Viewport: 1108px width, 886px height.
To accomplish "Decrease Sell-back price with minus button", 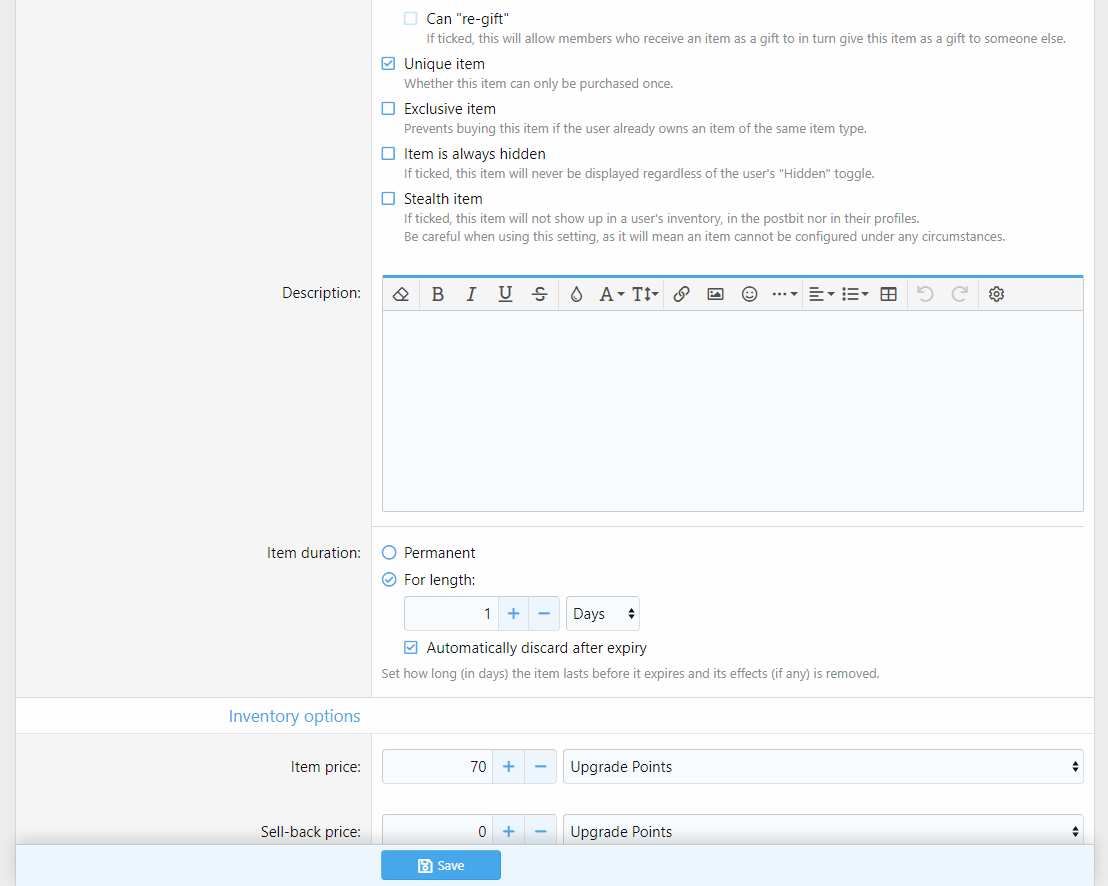I will pos(541,831).
